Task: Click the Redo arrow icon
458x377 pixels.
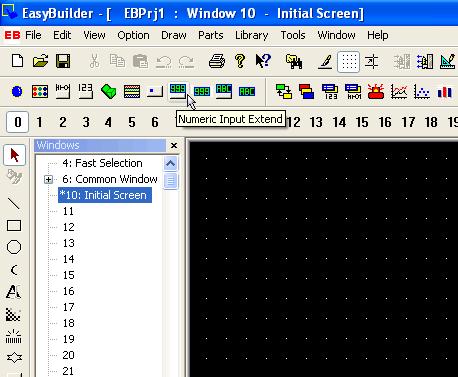Action: point(186,62)
